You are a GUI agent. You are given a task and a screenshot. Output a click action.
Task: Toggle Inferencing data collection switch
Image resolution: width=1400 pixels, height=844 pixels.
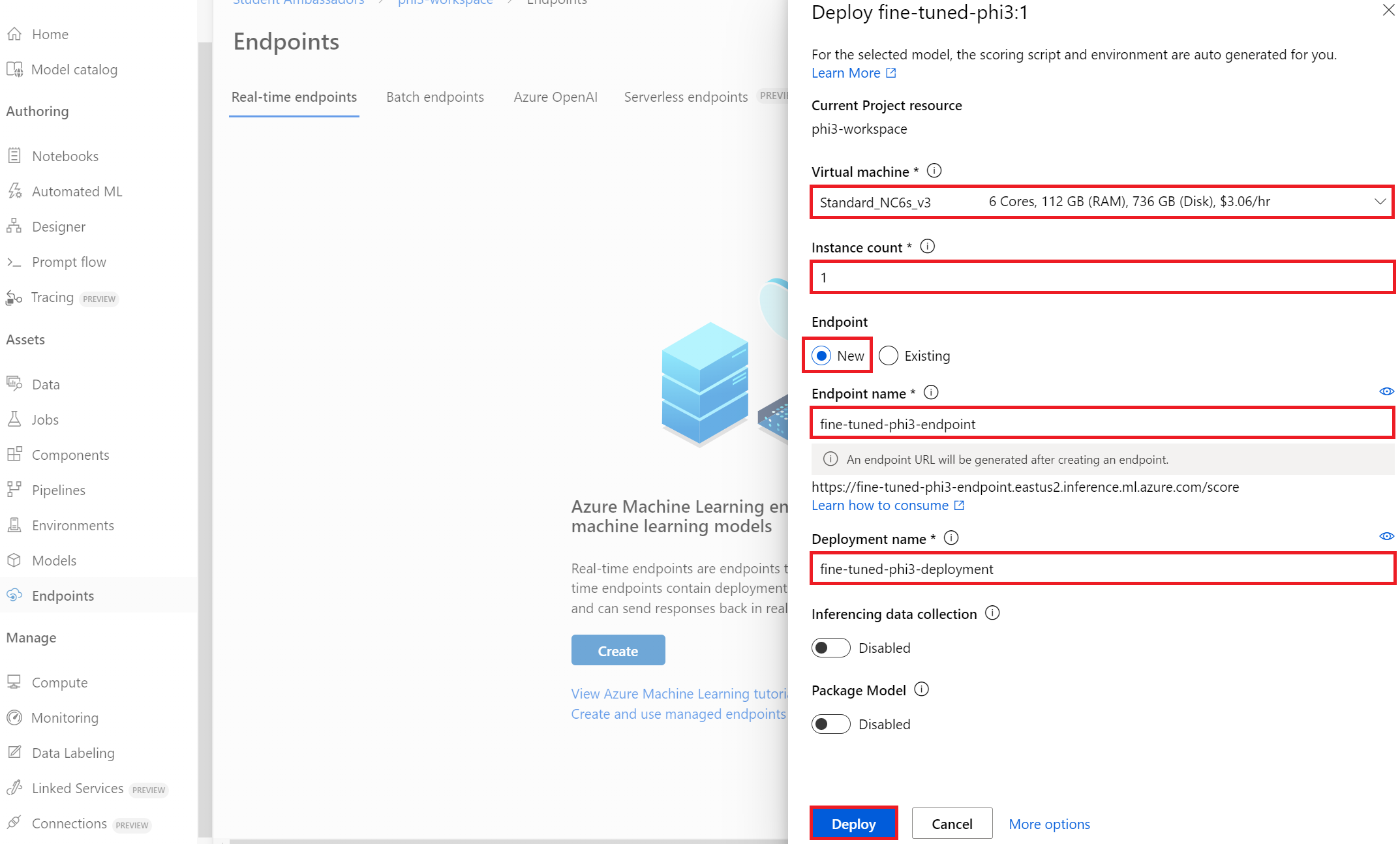tap(830, 648)
